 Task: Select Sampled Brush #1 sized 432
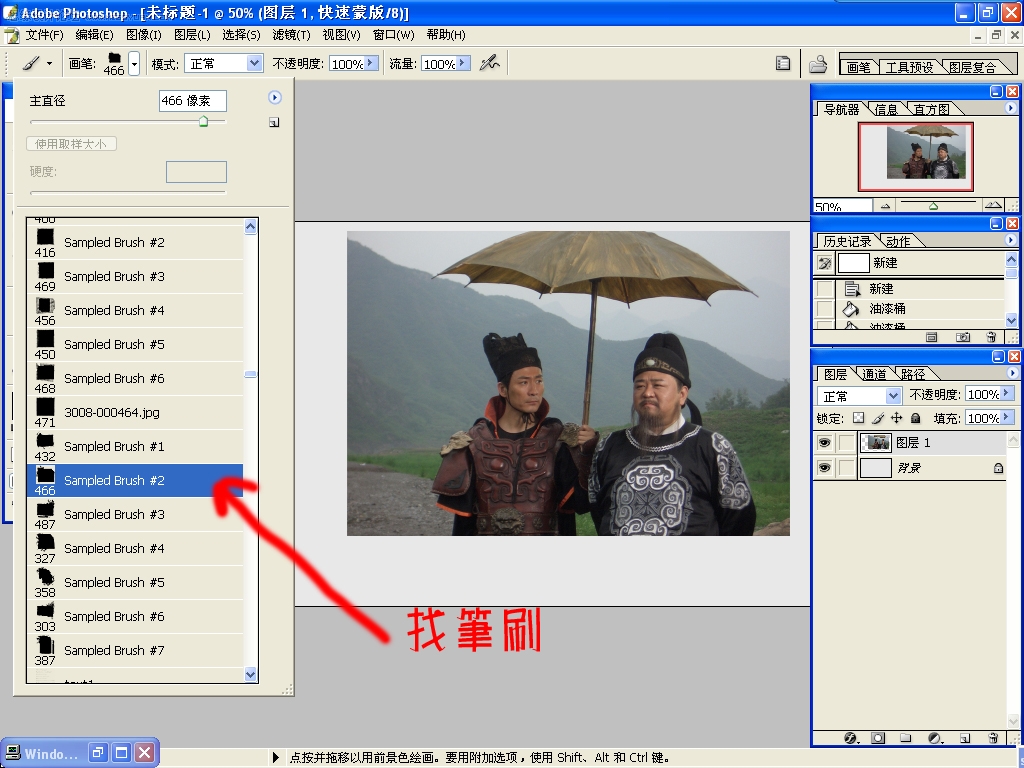click(135, 446)
